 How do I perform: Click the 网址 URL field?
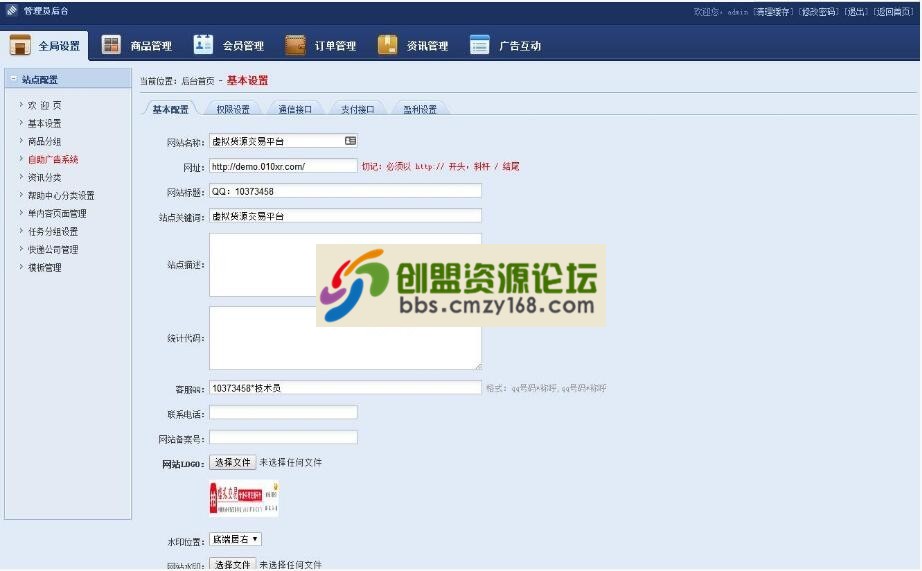click(283, 166)
